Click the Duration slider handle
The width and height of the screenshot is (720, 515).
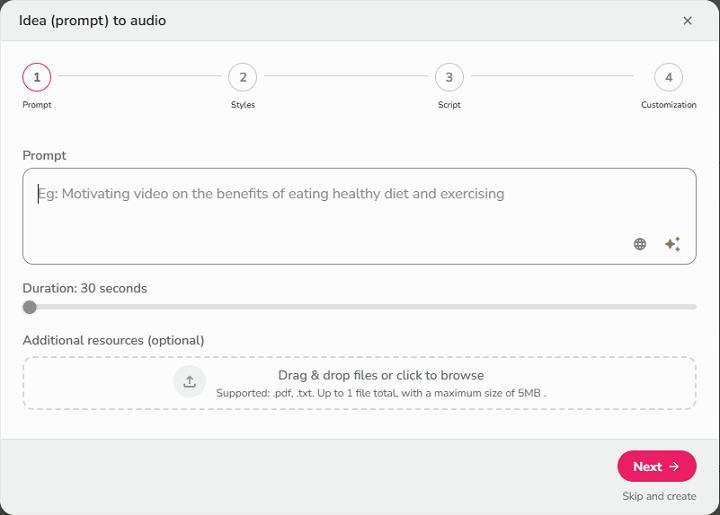30,307
